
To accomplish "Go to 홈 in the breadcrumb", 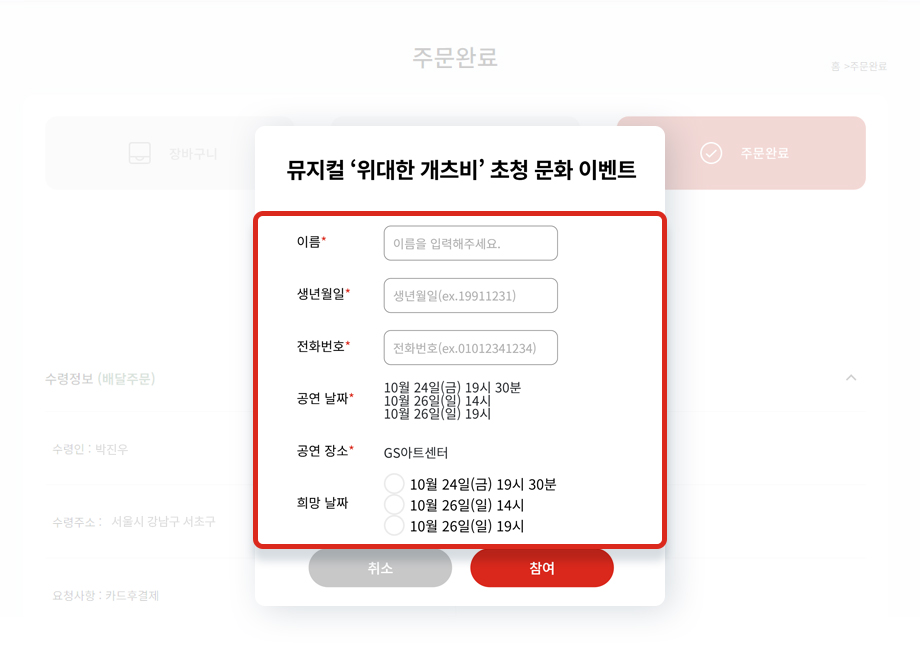I will pos(836,66).
